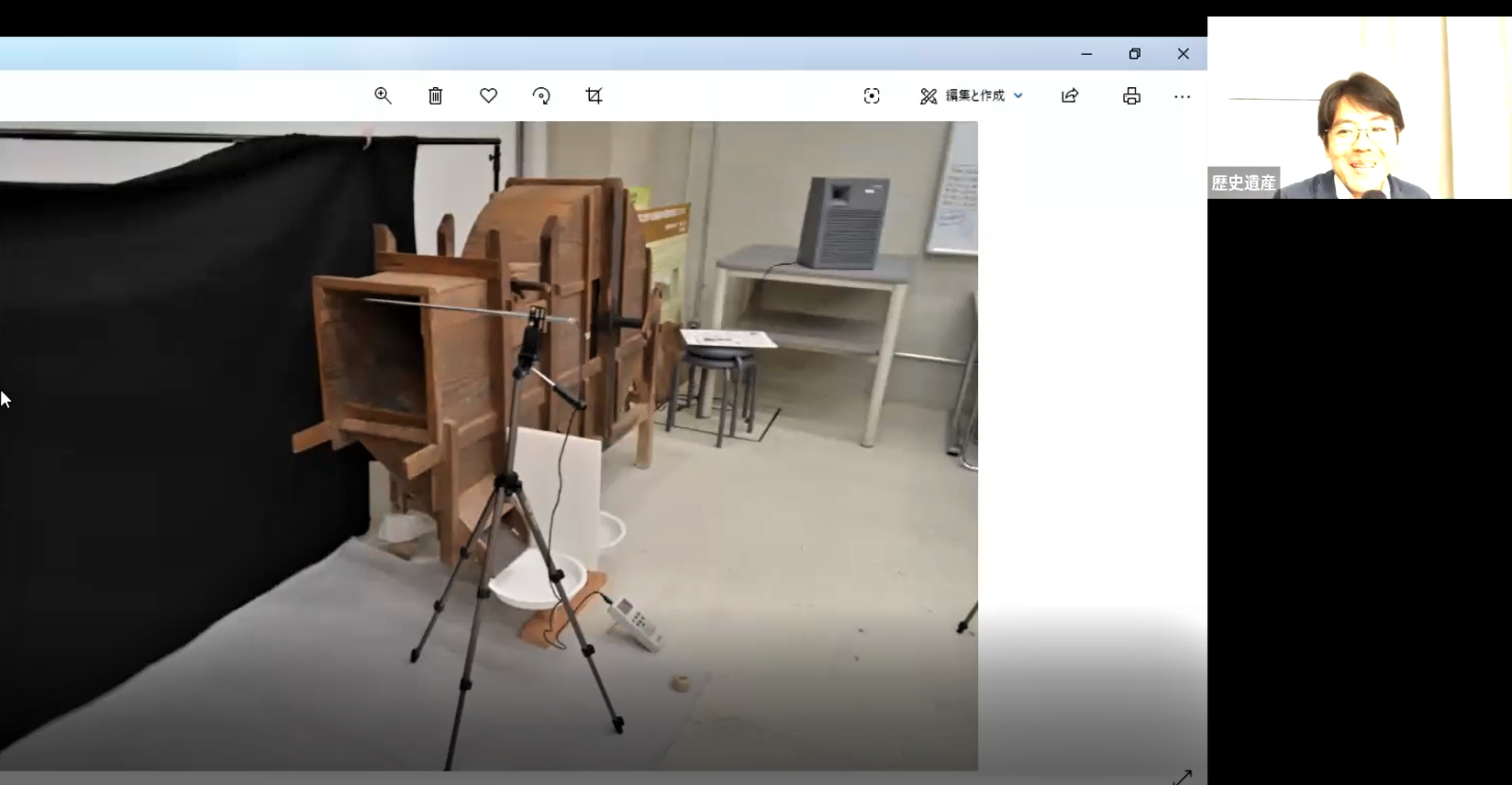This screenshot has height=785, width=1512.
Task: Open the share icon
Action: coord(1070,96)
